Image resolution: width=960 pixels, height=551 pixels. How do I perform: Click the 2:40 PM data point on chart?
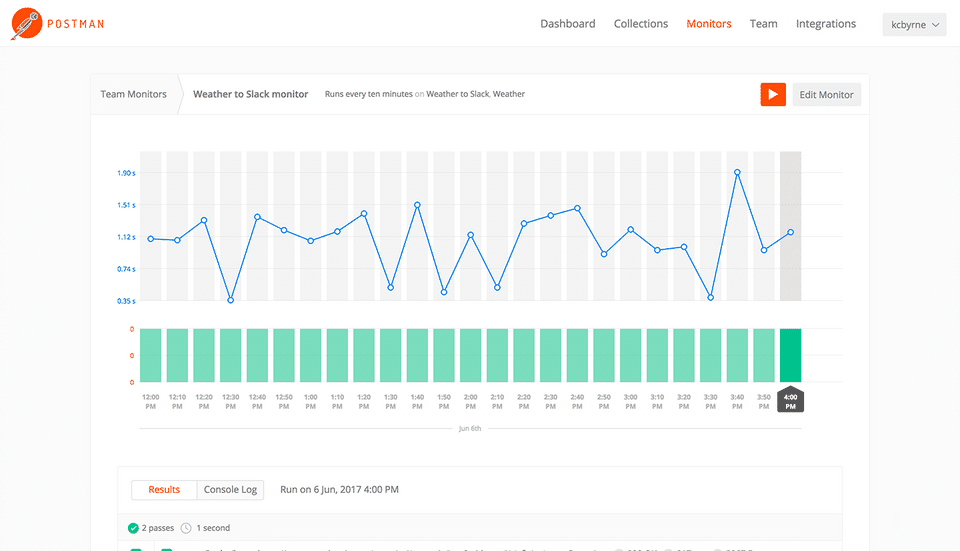[x=577, y=209]
